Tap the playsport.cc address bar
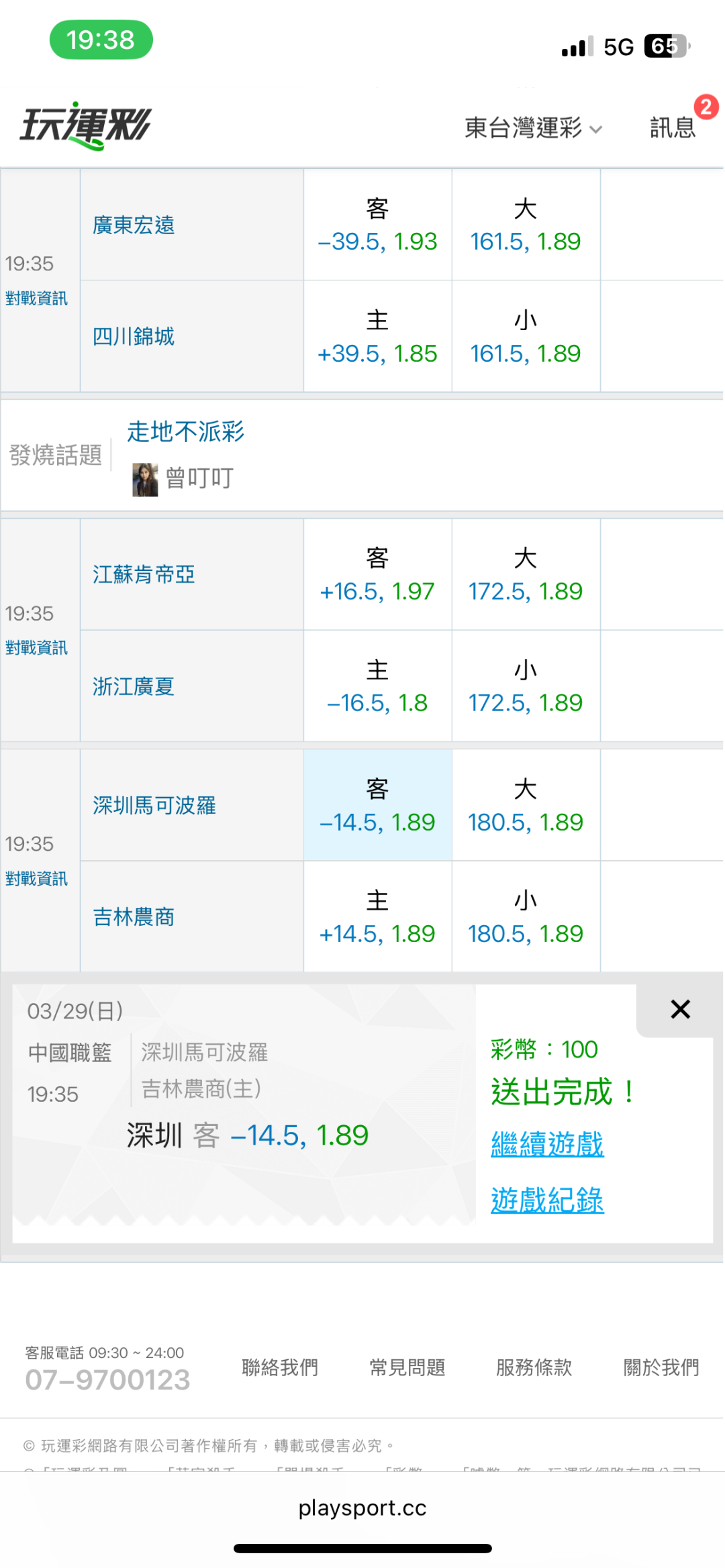Viewport: 725px width, 1568px height. tap(362, 1508)
